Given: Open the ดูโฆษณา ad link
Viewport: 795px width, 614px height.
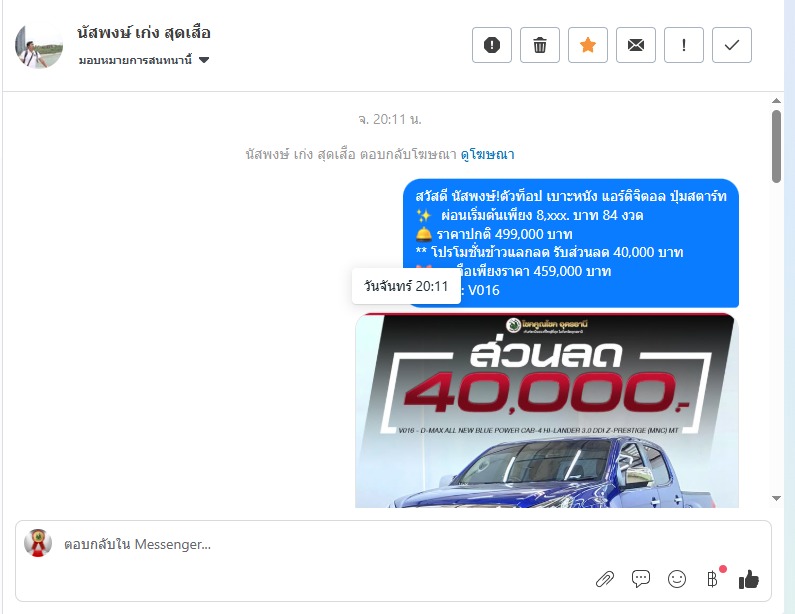Looking at the screenshot, I should click(x=487, y=154).
